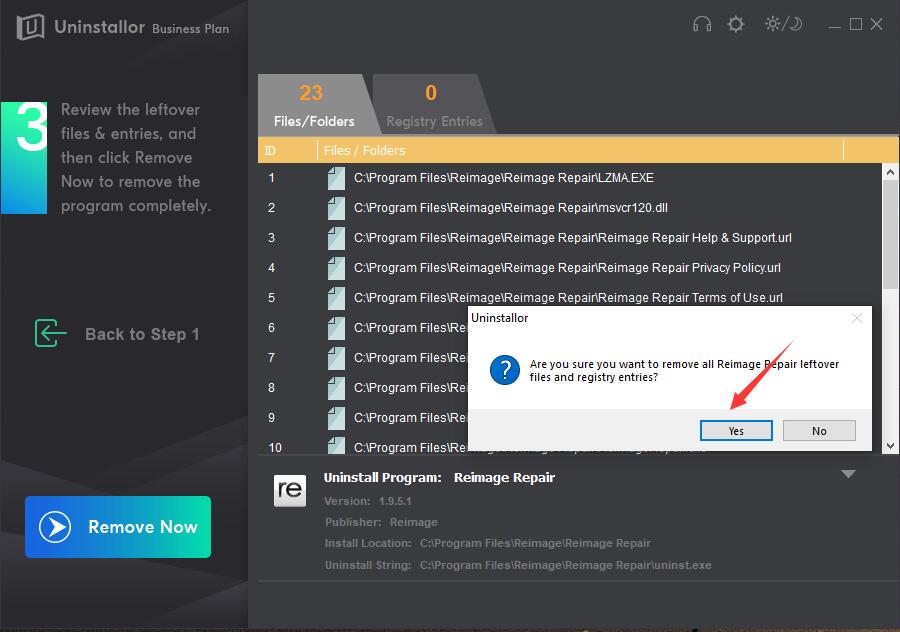Click the scrollbar down arrow in file list
This screenshot has height=632, width=900.
(x=890, y=445)
